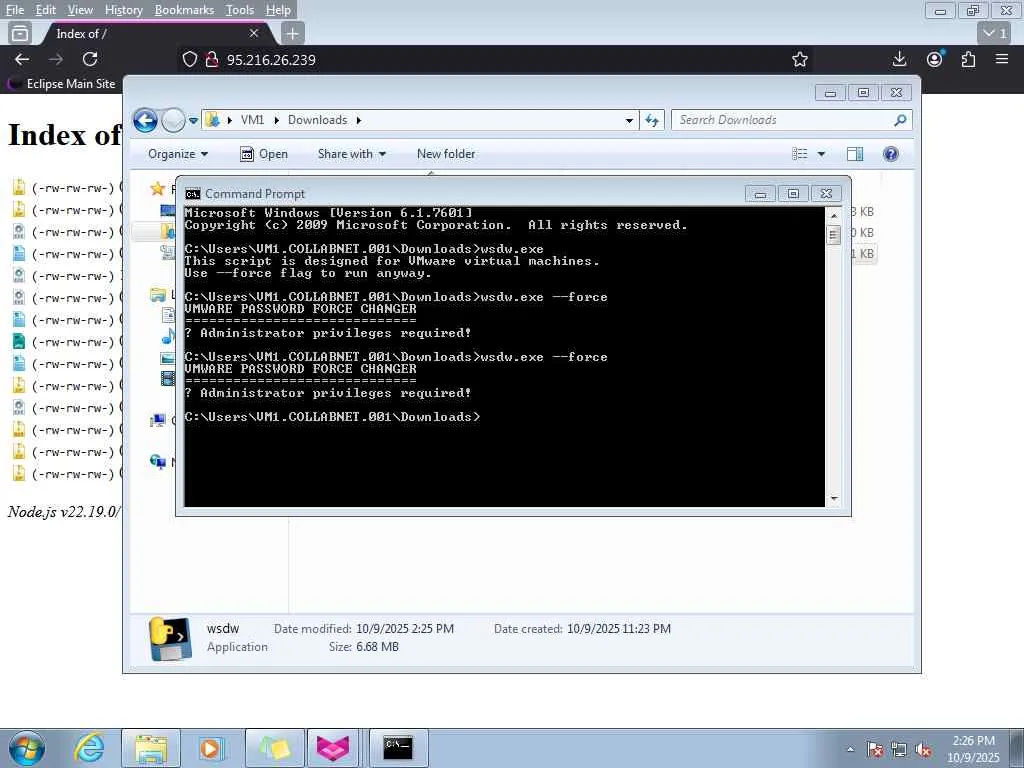Click the pink app icon on the taskbar
Image resolution: width=1024 pixels, height=768 pixels.
coord(333,748)
